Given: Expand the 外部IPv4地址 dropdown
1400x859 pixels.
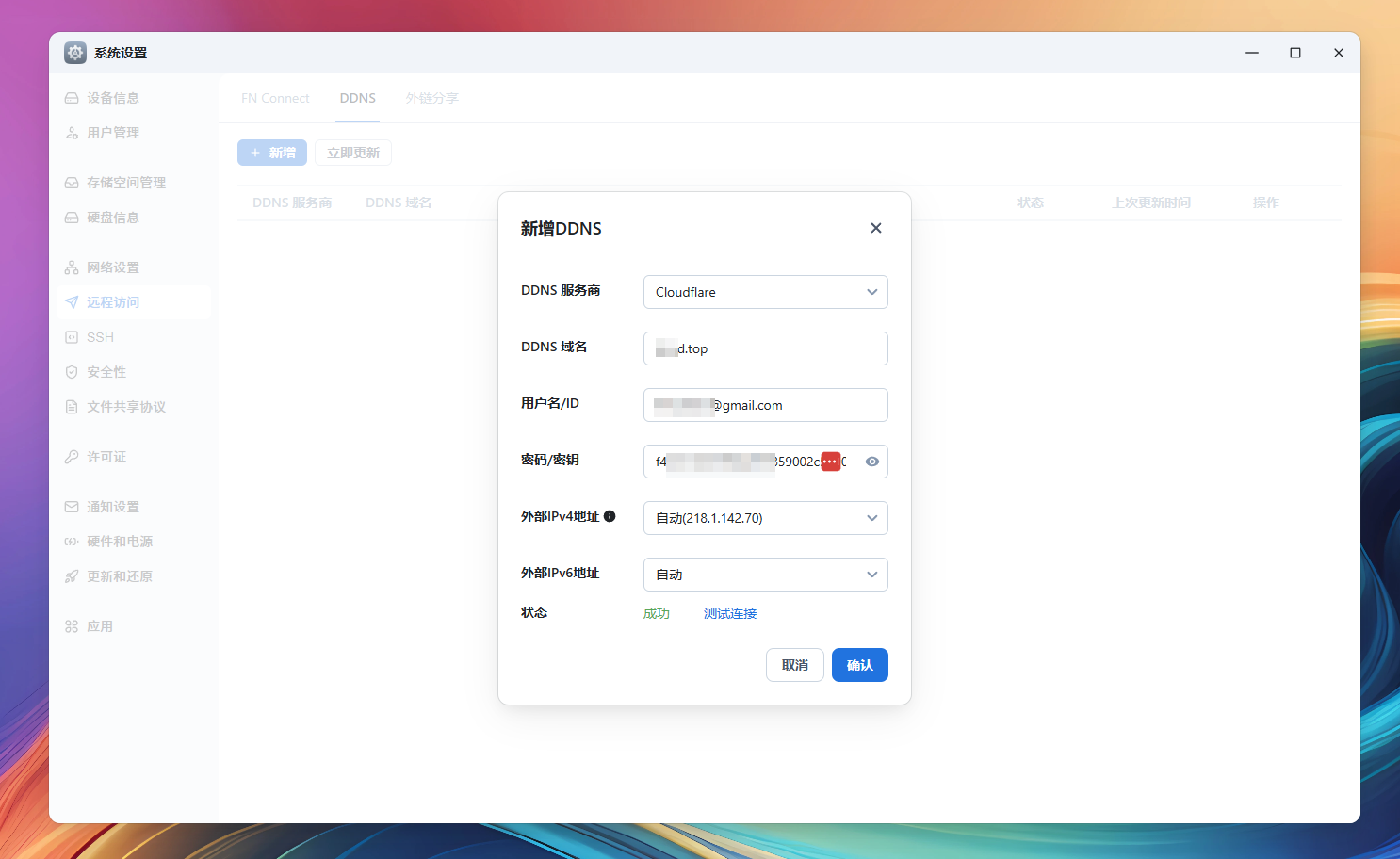Looking at the screenshot, I should pos(765,518).
